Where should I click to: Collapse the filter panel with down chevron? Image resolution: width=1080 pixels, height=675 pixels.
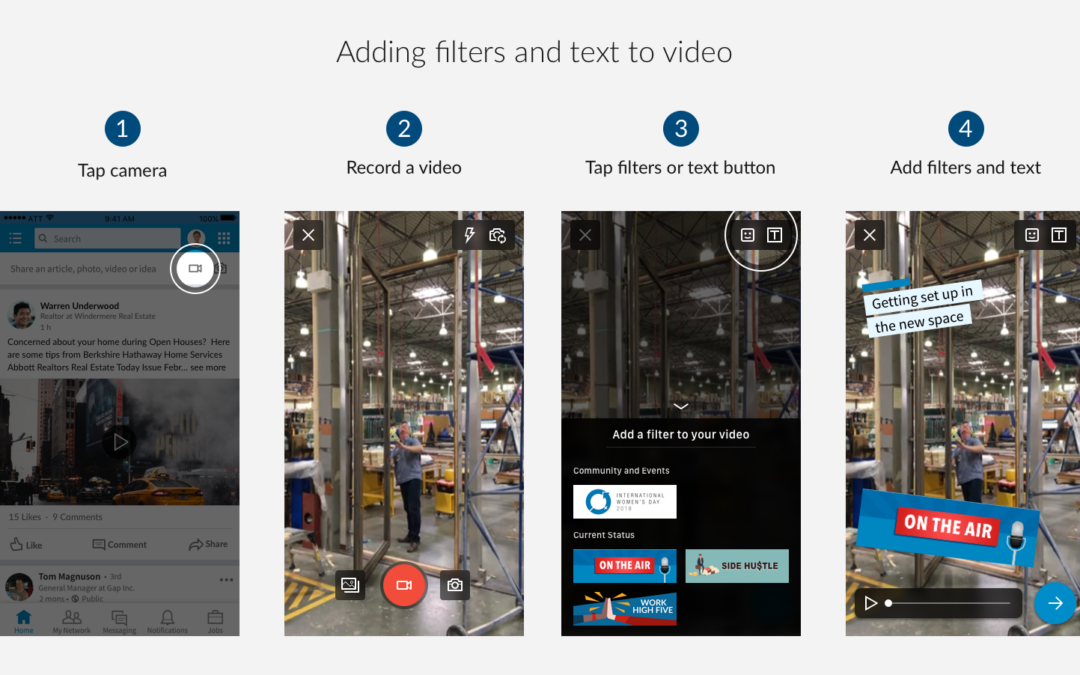pyautogui.click(x=681, y=406)
